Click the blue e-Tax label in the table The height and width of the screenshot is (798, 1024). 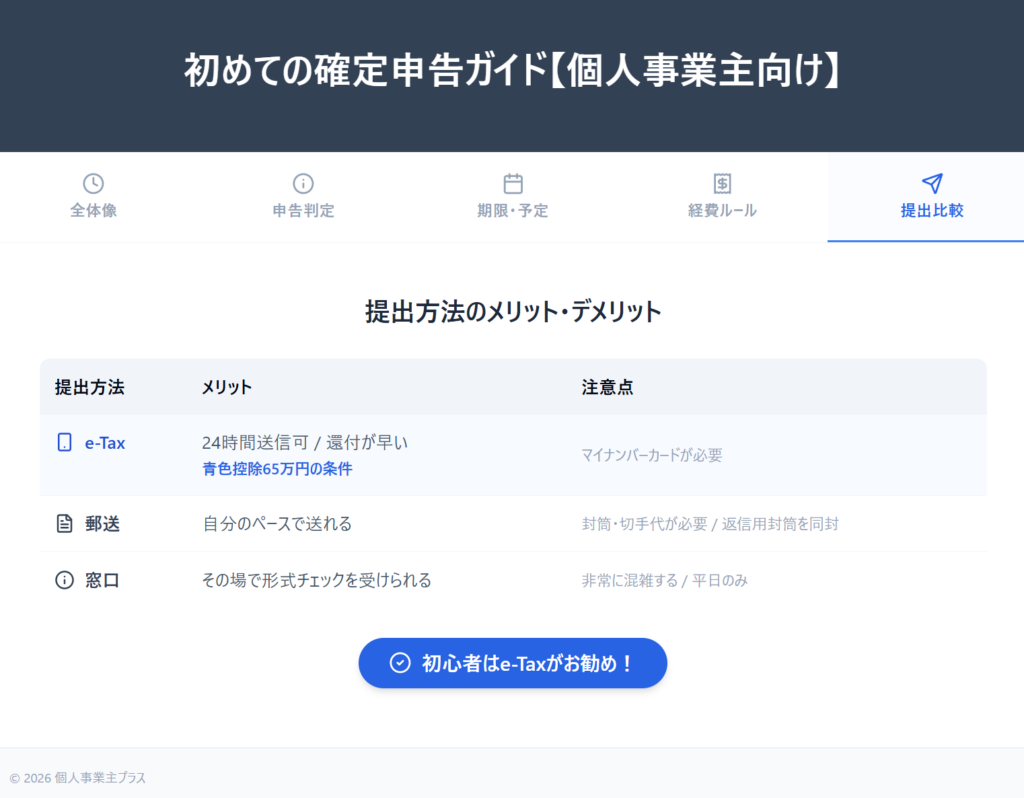pos(104,442)
